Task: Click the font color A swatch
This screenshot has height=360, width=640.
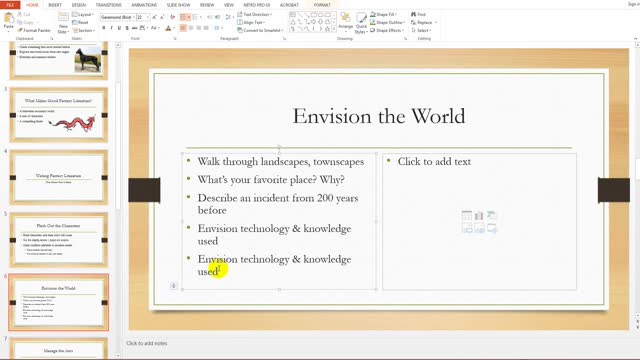Action: tap(168, 28)
